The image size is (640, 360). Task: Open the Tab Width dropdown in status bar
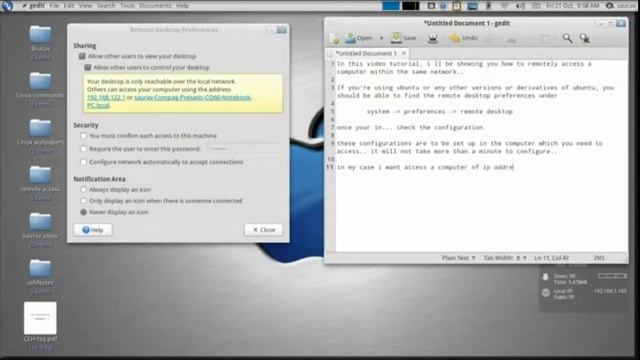505,258
